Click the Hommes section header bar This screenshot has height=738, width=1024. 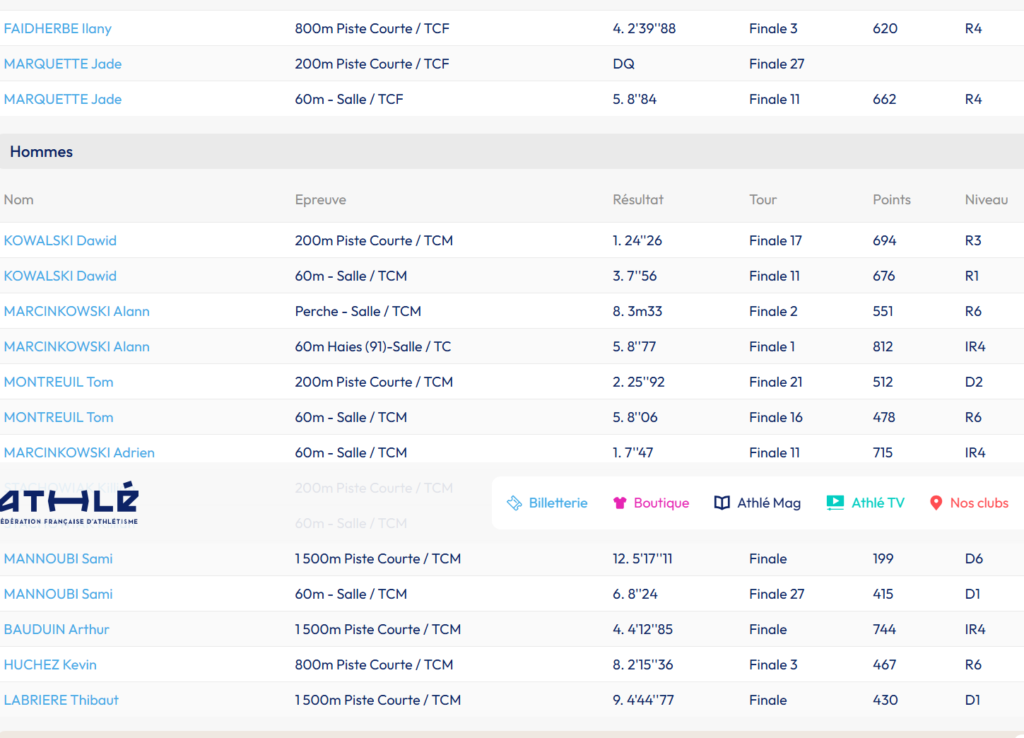512,152
